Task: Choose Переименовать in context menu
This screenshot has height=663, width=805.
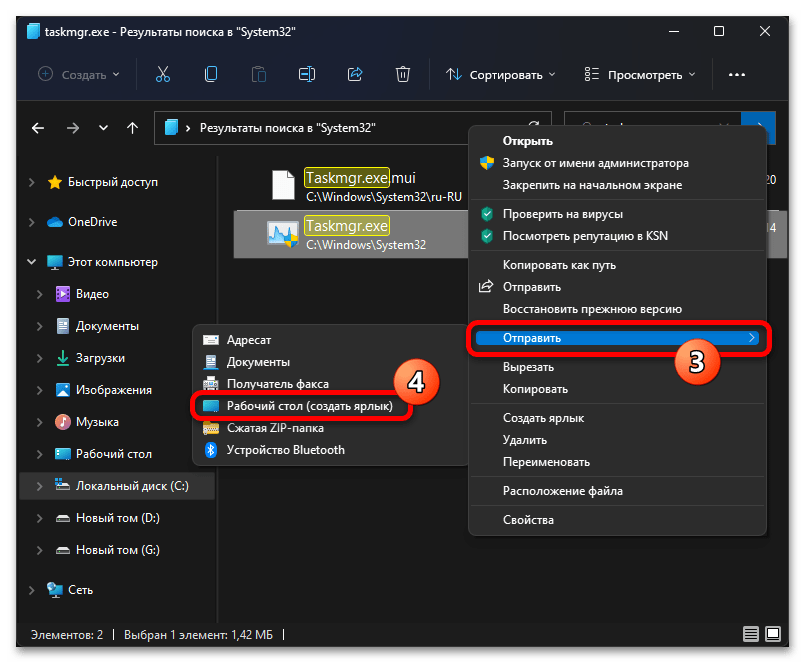Action: click(618, 462)
